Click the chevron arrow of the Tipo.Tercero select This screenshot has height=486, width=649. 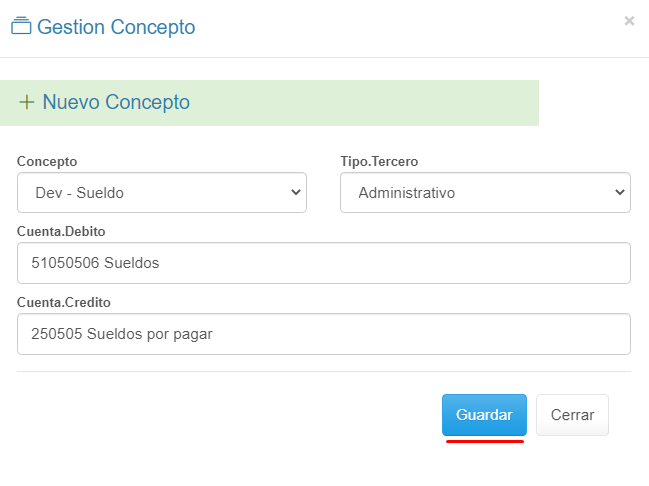620,193
